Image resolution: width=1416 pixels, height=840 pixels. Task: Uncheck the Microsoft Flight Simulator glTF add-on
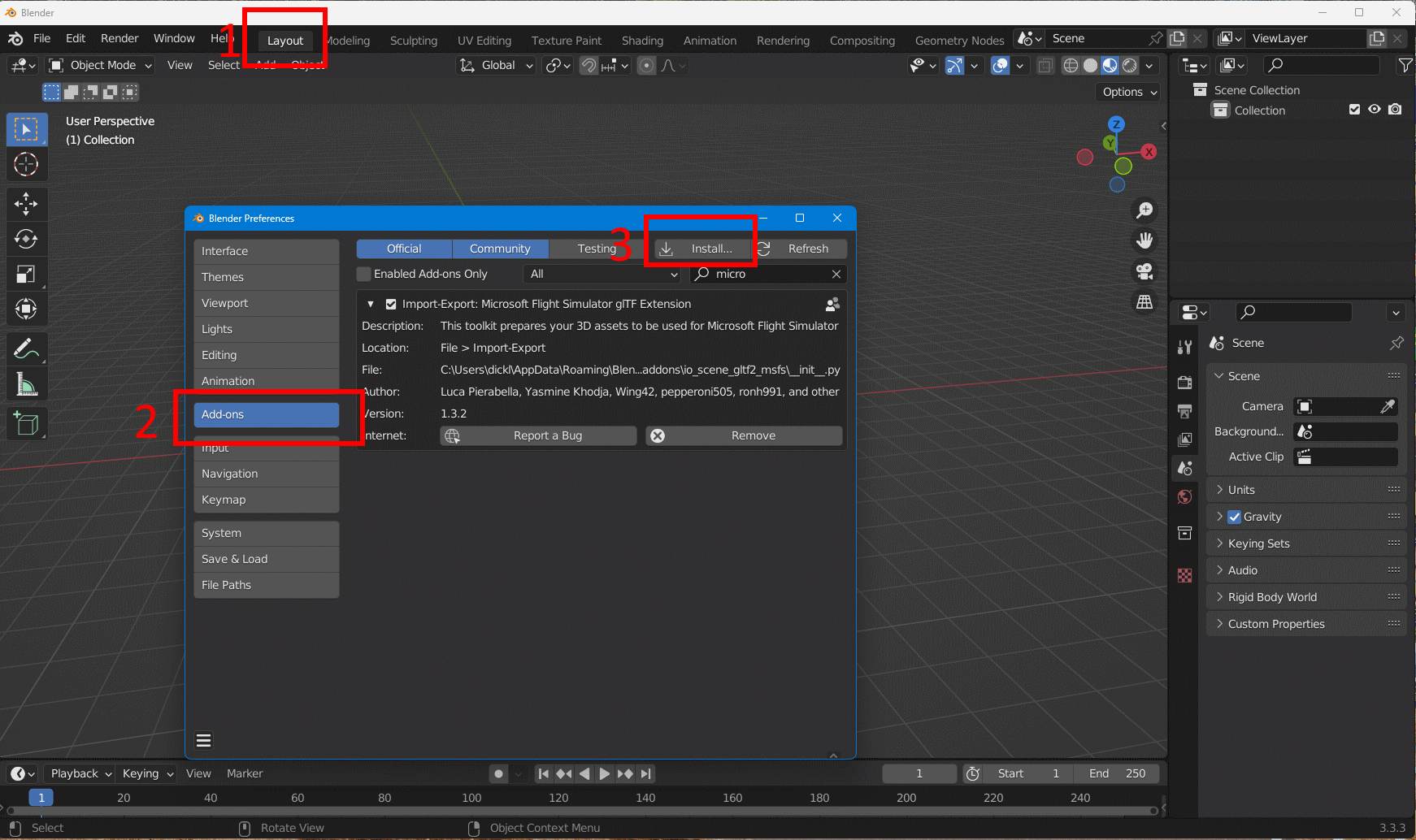[391, 304]
